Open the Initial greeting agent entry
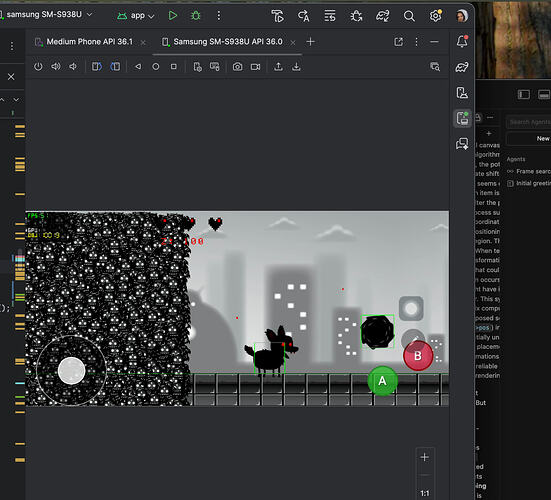 tap(529, 183)
